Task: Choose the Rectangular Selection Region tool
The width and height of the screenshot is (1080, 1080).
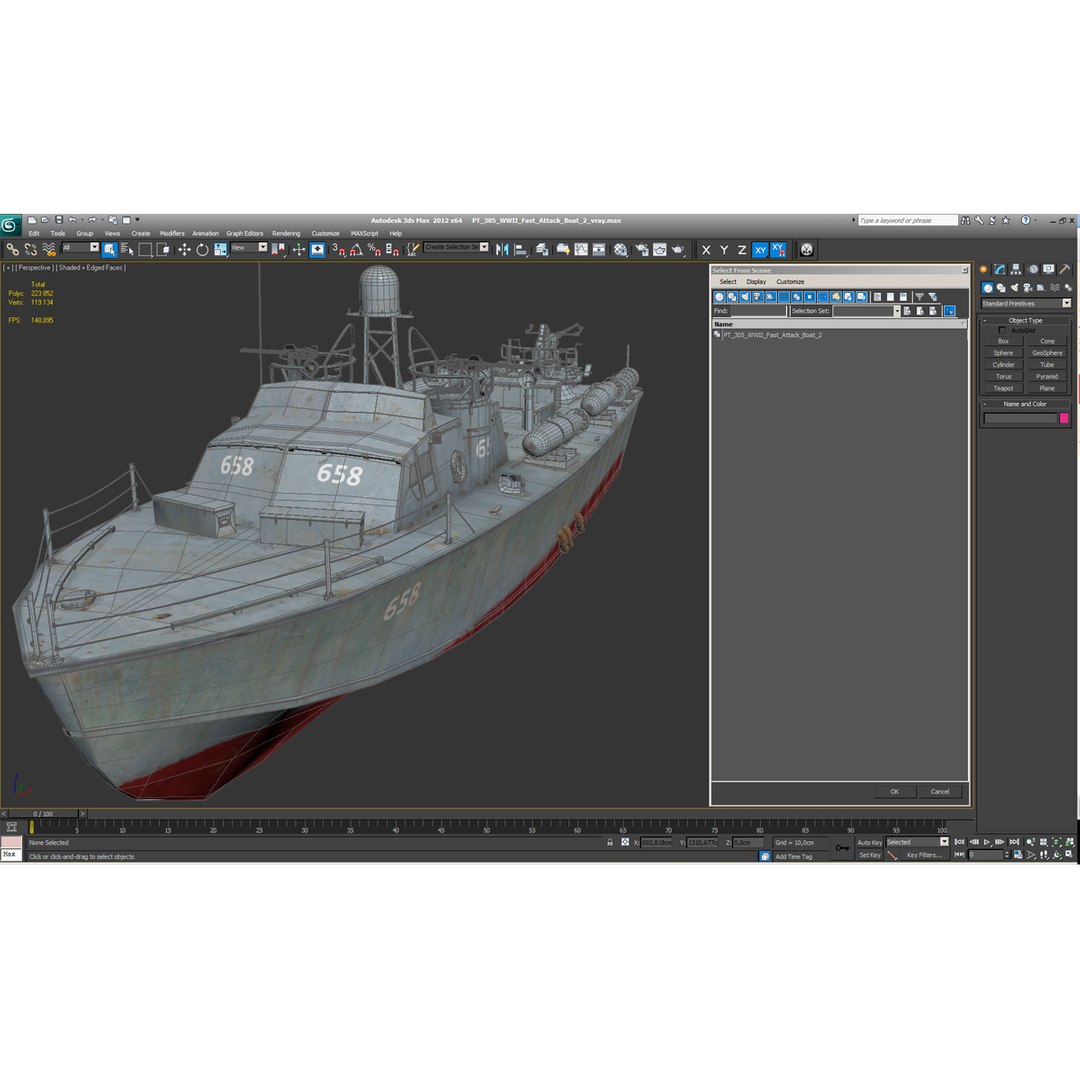Action: (x=145, y=249)
